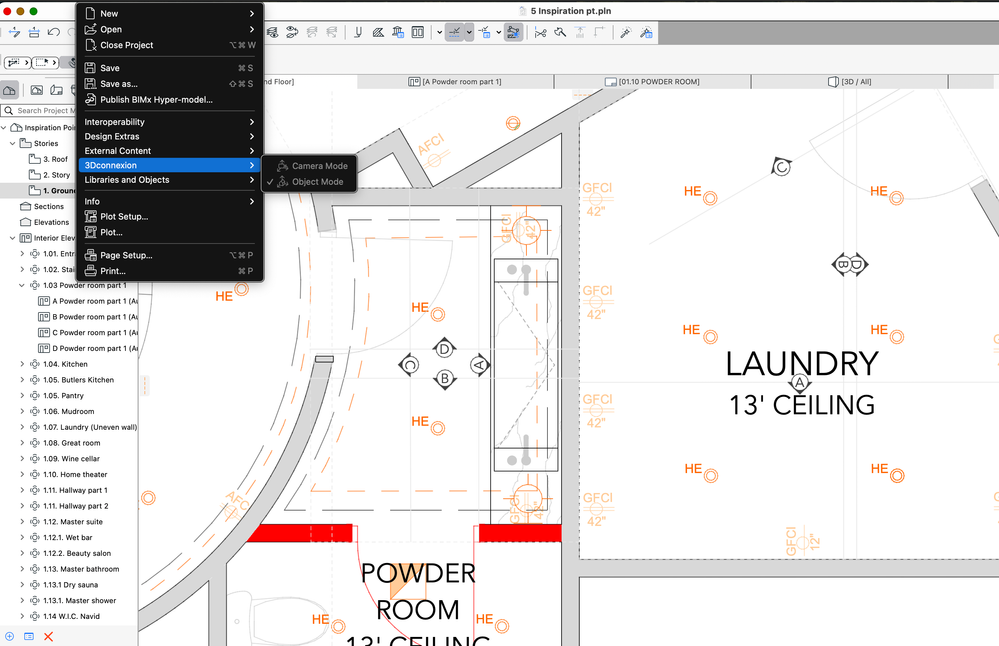Collapse the Interior Elevations tree node
The image size is (999, 646).
click(x=13, y=238)
